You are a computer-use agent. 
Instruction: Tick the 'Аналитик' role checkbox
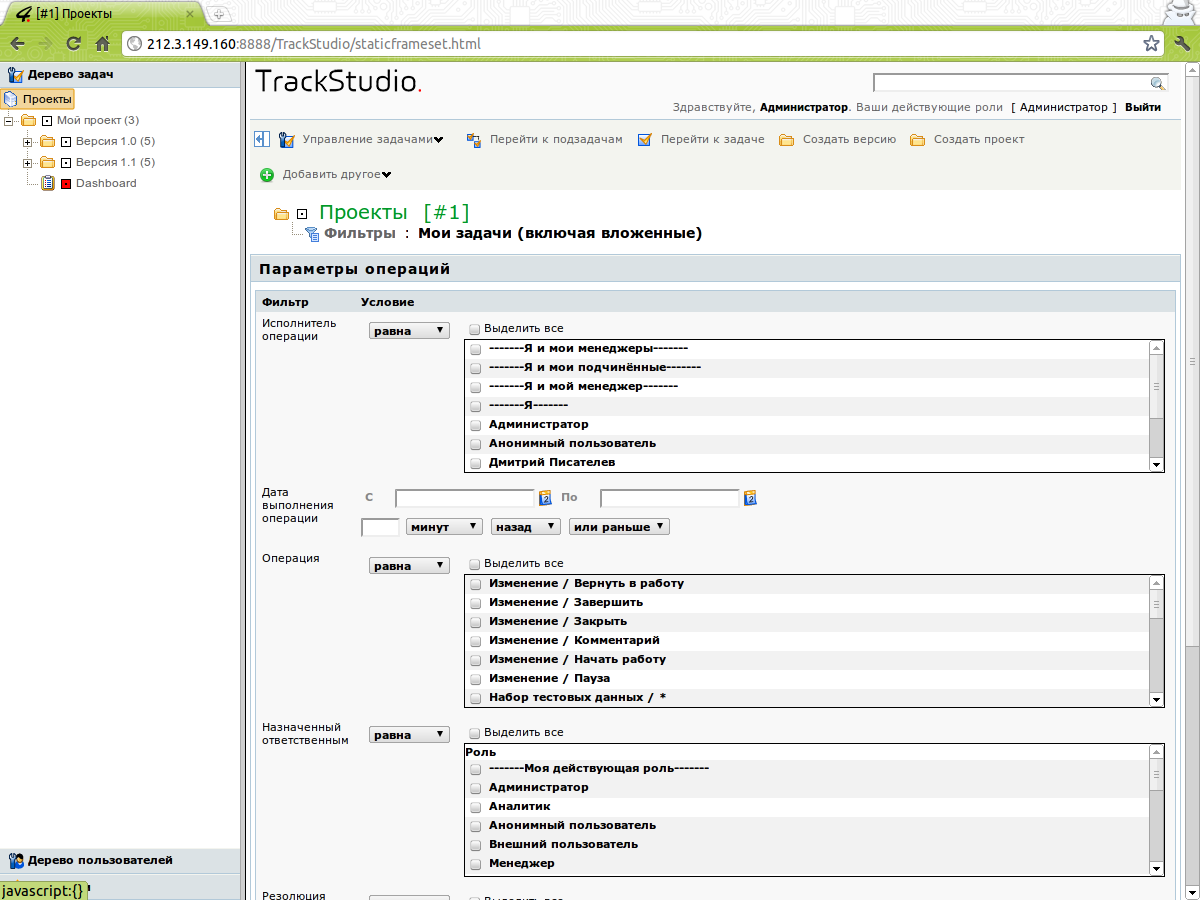[x=476, y=807]
